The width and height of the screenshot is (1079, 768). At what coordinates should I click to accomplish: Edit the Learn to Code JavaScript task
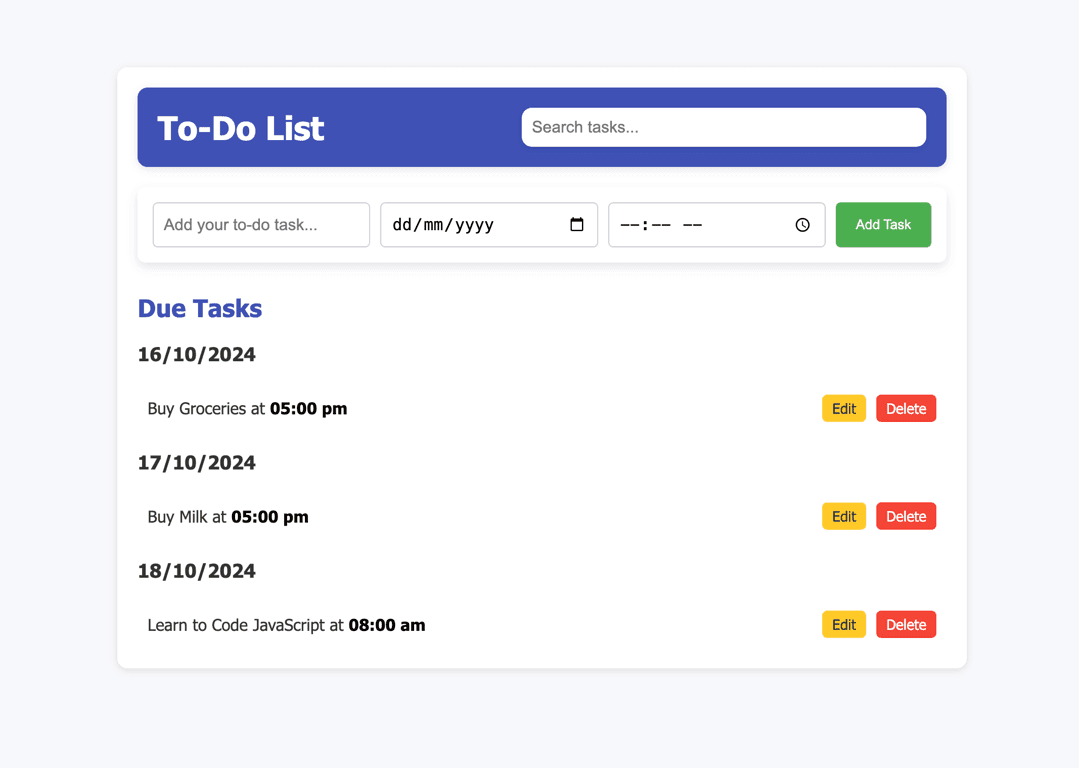[x=844, y=624]
